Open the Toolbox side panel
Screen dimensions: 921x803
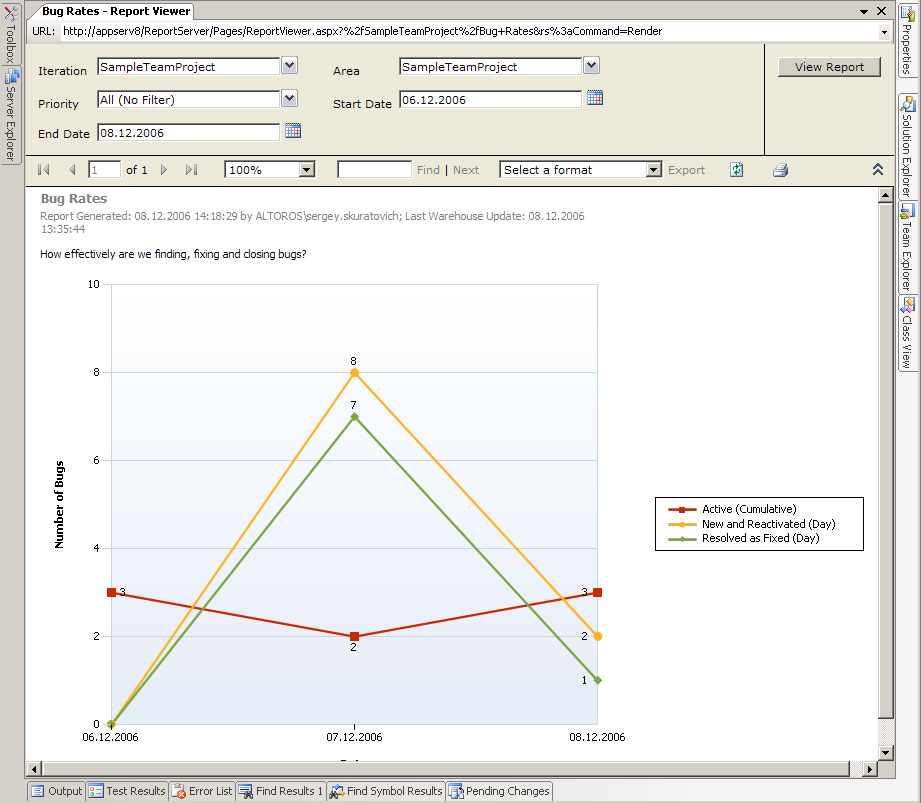point(11,33)
